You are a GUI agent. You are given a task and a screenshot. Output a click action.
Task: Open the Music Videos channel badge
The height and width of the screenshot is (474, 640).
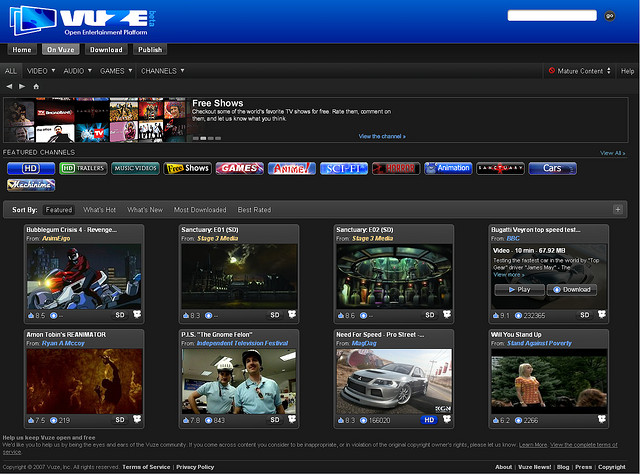pyautogui.click(x=136, y=168)
